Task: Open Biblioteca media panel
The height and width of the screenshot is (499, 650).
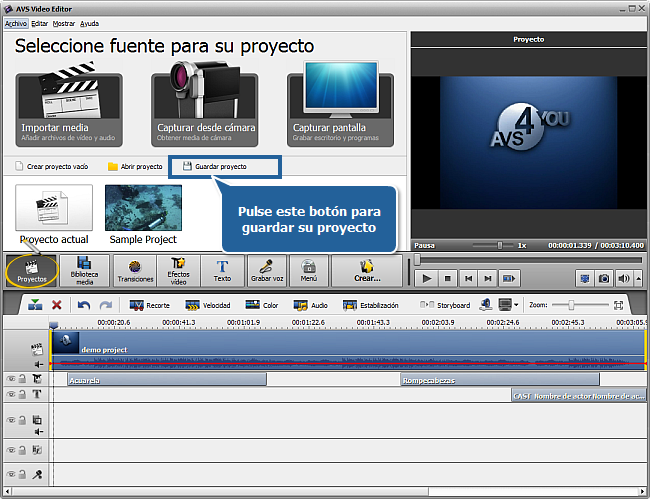Action: coord(84,271)
